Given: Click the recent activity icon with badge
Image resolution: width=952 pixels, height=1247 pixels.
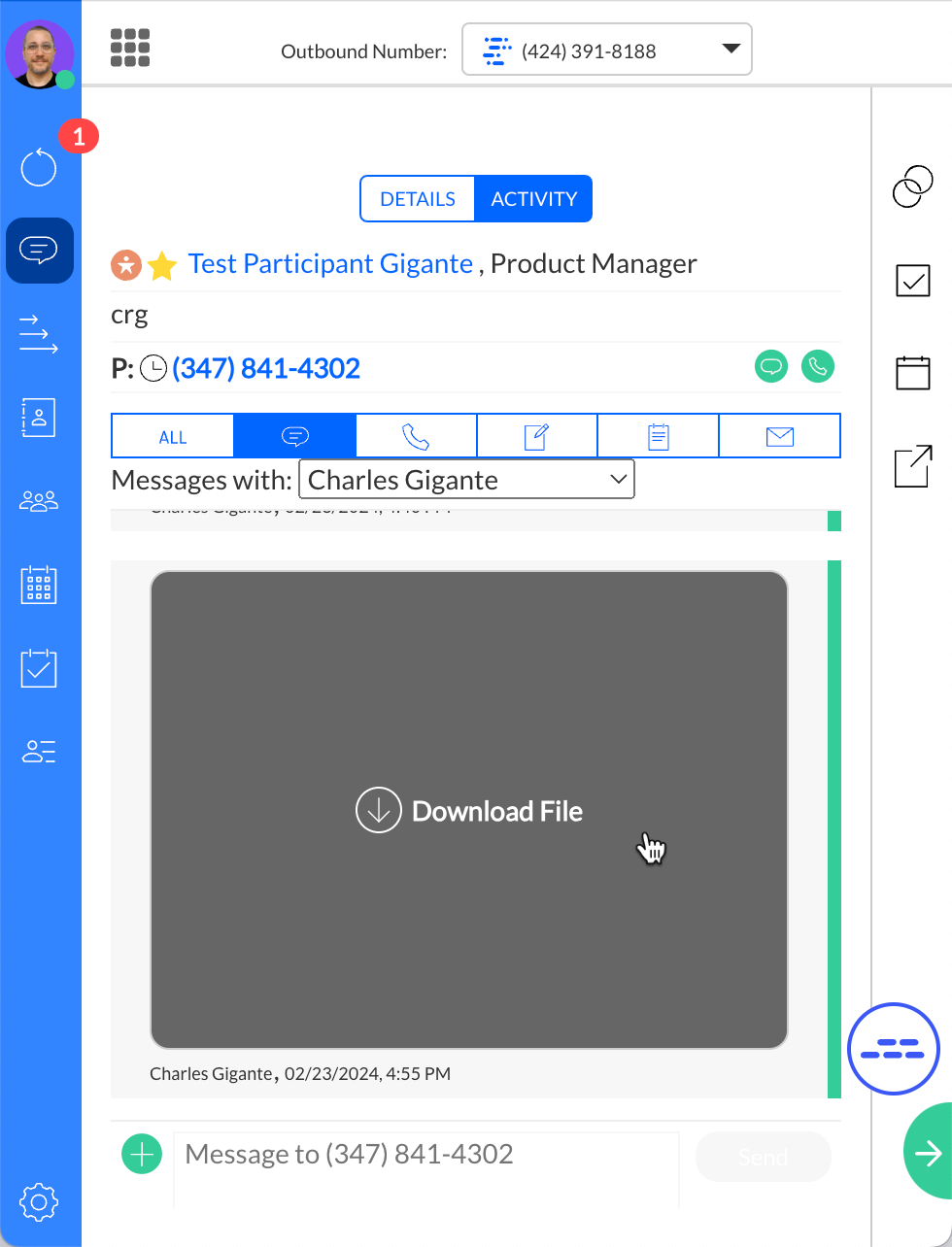Looking at the screenshot, I should (40, 167).
